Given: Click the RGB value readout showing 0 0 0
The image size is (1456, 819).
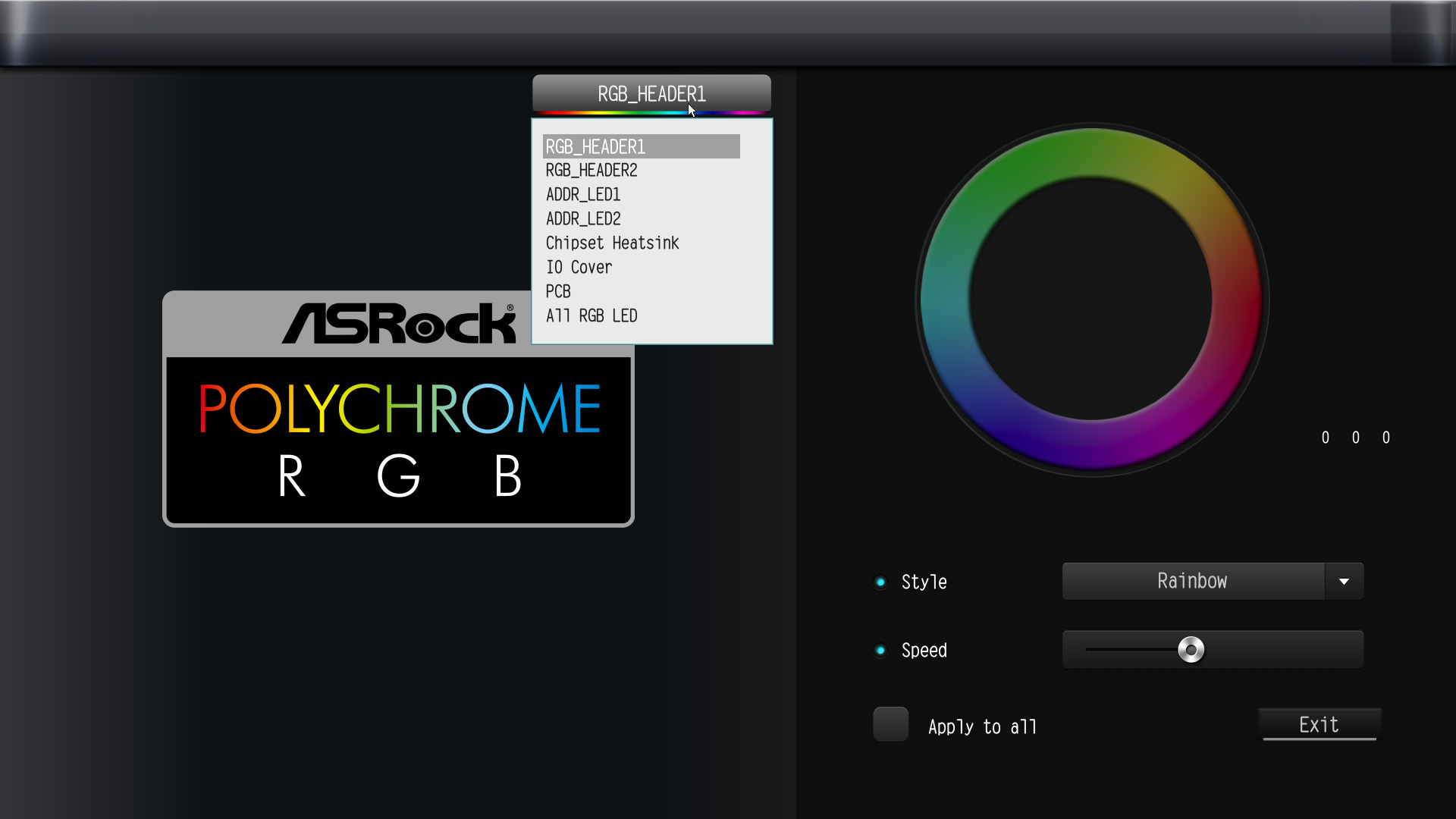Looking at the screenshot, I should point(1356,437).
